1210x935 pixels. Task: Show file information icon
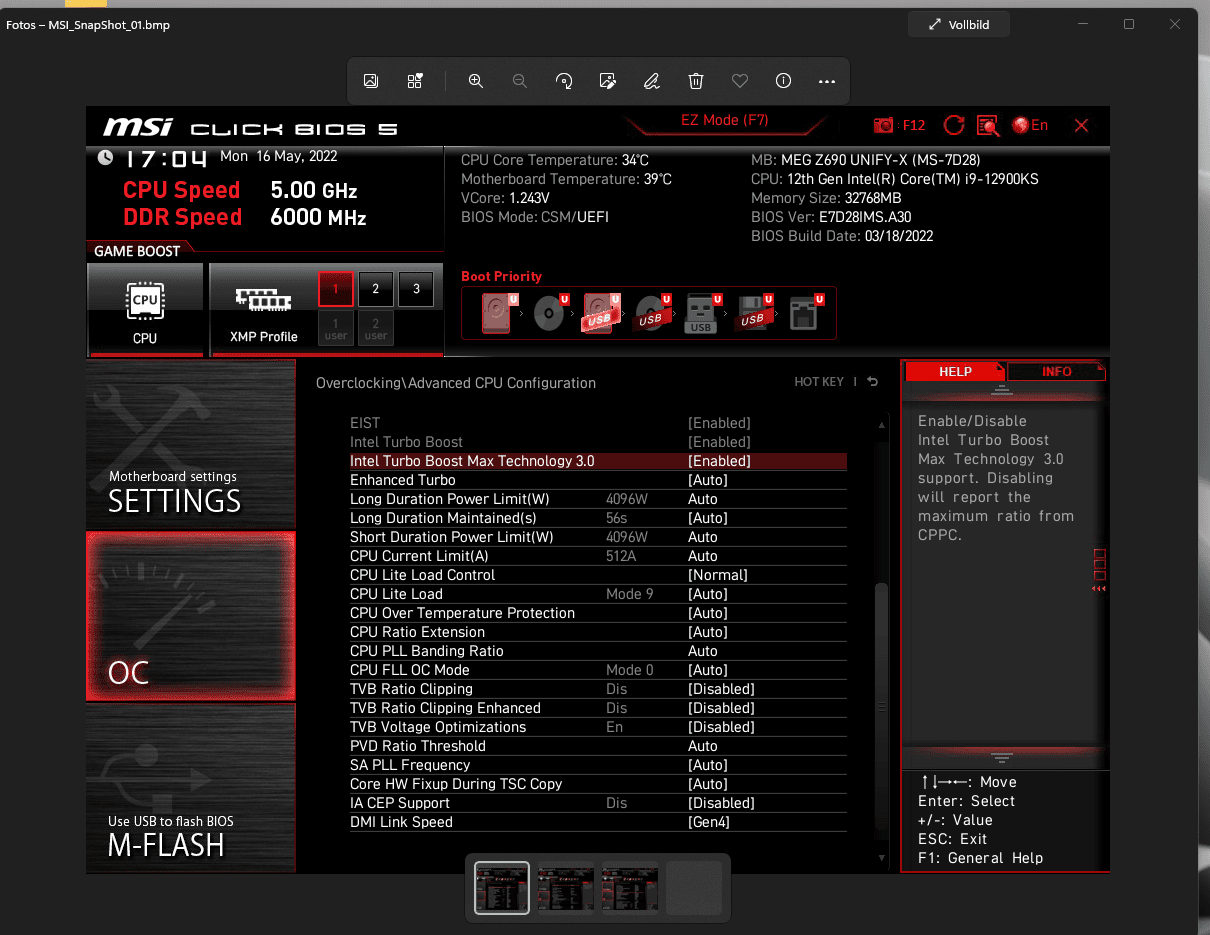783,81
